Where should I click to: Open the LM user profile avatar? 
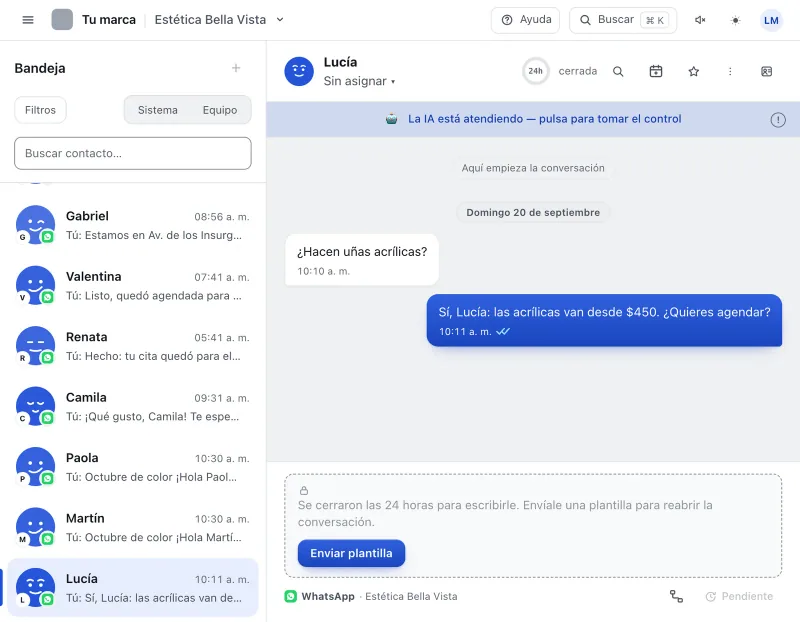coord(771,20)
